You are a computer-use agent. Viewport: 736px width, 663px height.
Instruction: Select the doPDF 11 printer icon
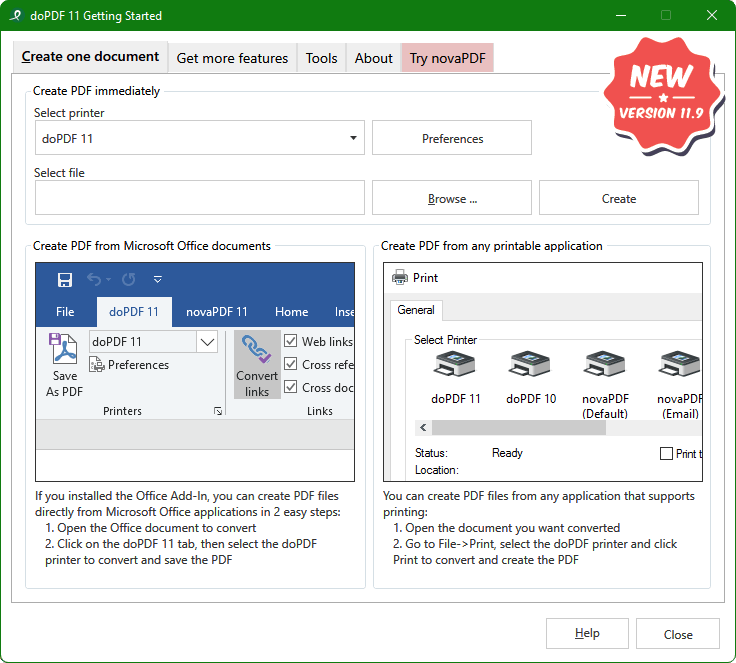point(456,367)
